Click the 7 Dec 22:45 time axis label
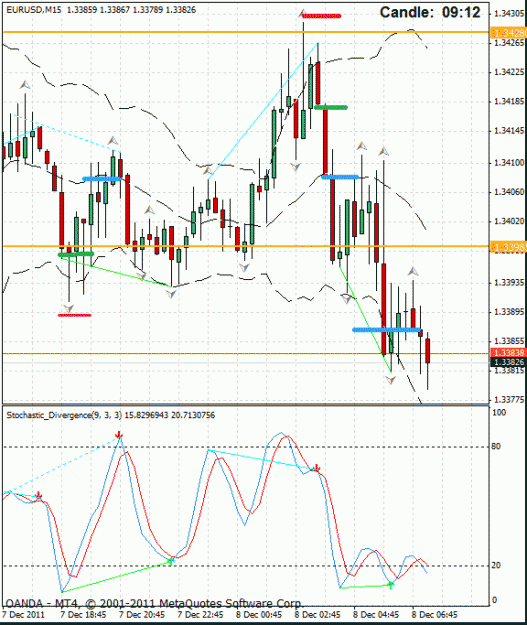Image resolution: width=527 pixels, height=625 pixels. [201, 614]
